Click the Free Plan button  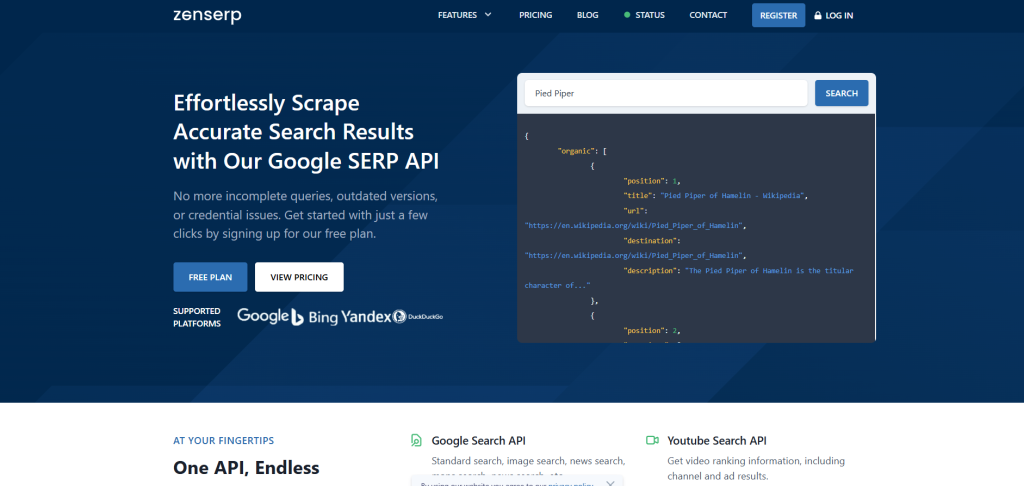210,277
